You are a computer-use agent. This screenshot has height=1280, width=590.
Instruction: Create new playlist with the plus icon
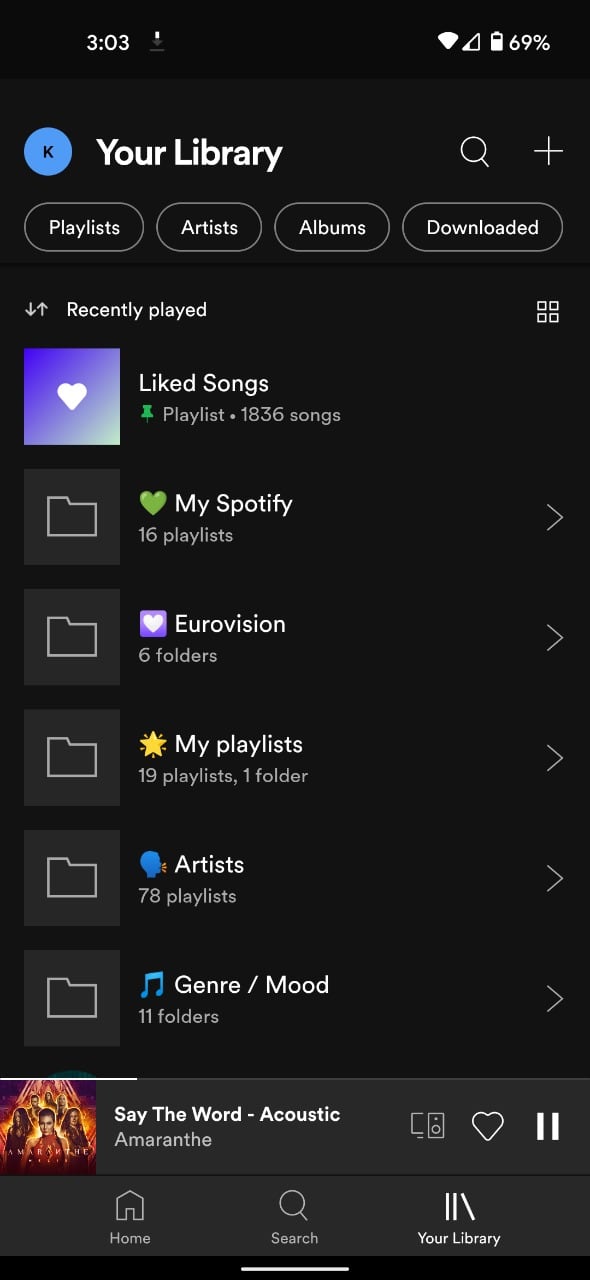(x=548, y=151)
